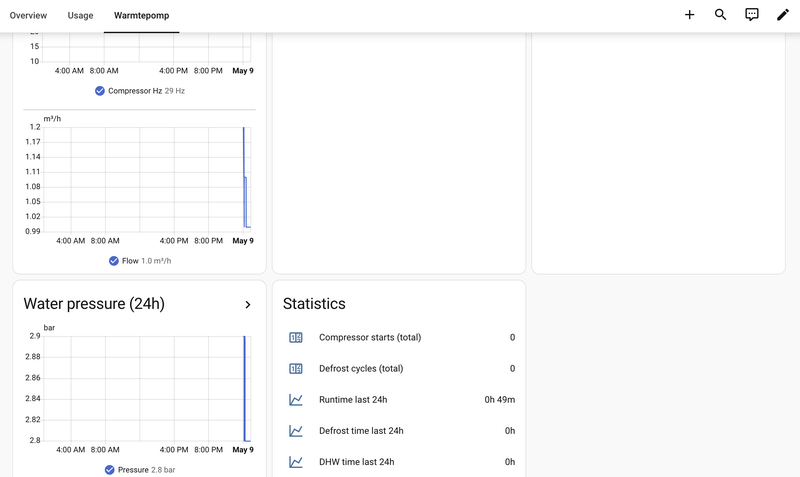Open the assistant chat bubble icon
Screen dimensions: 800x477
coord(752,15)
